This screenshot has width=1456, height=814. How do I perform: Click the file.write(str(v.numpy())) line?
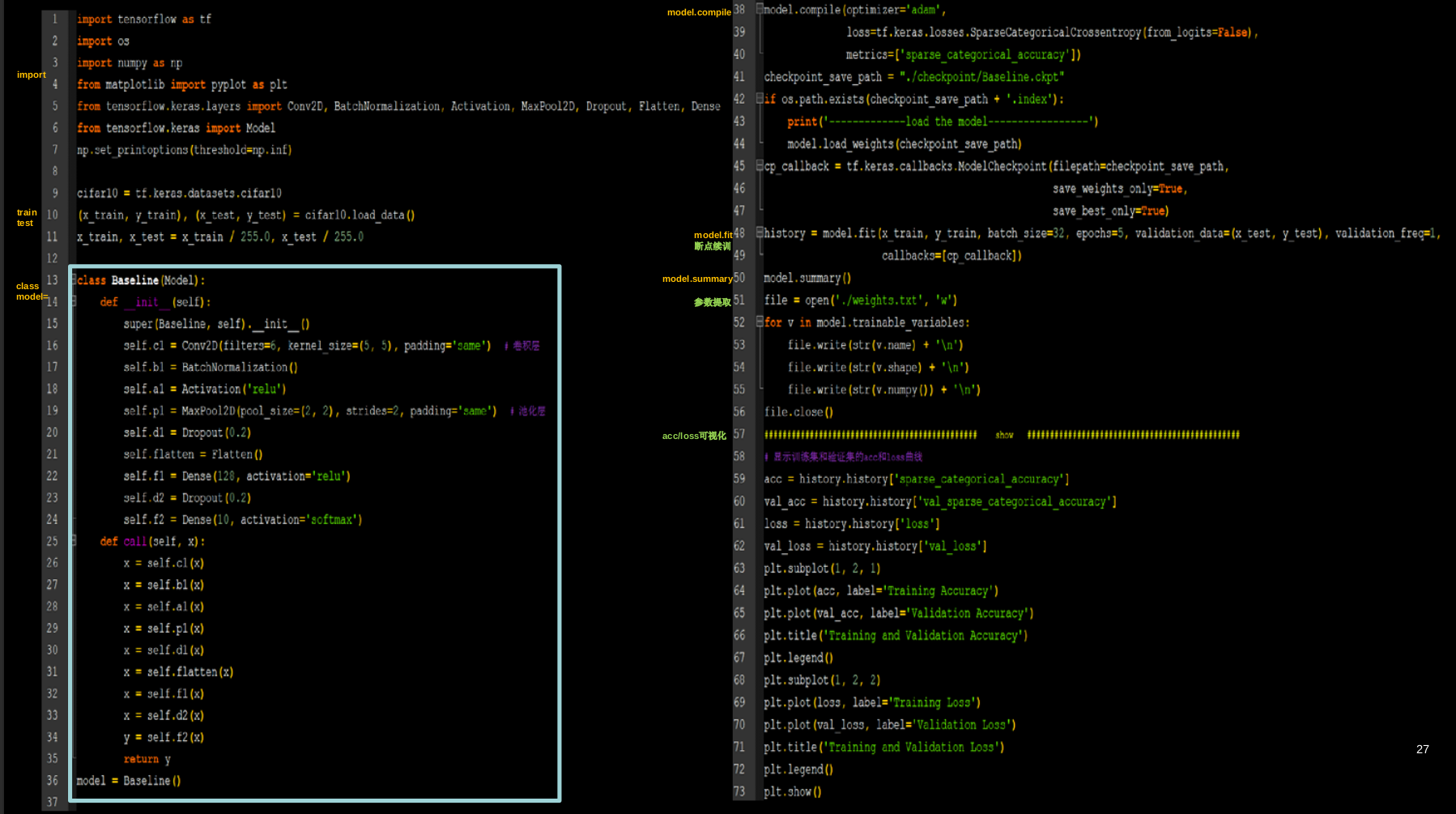pyautogui.click(x=884, y=390)
